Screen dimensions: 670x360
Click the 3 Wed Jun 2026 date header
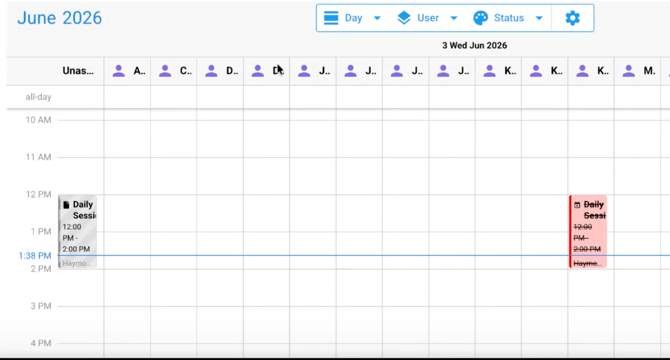coord(474,45)
